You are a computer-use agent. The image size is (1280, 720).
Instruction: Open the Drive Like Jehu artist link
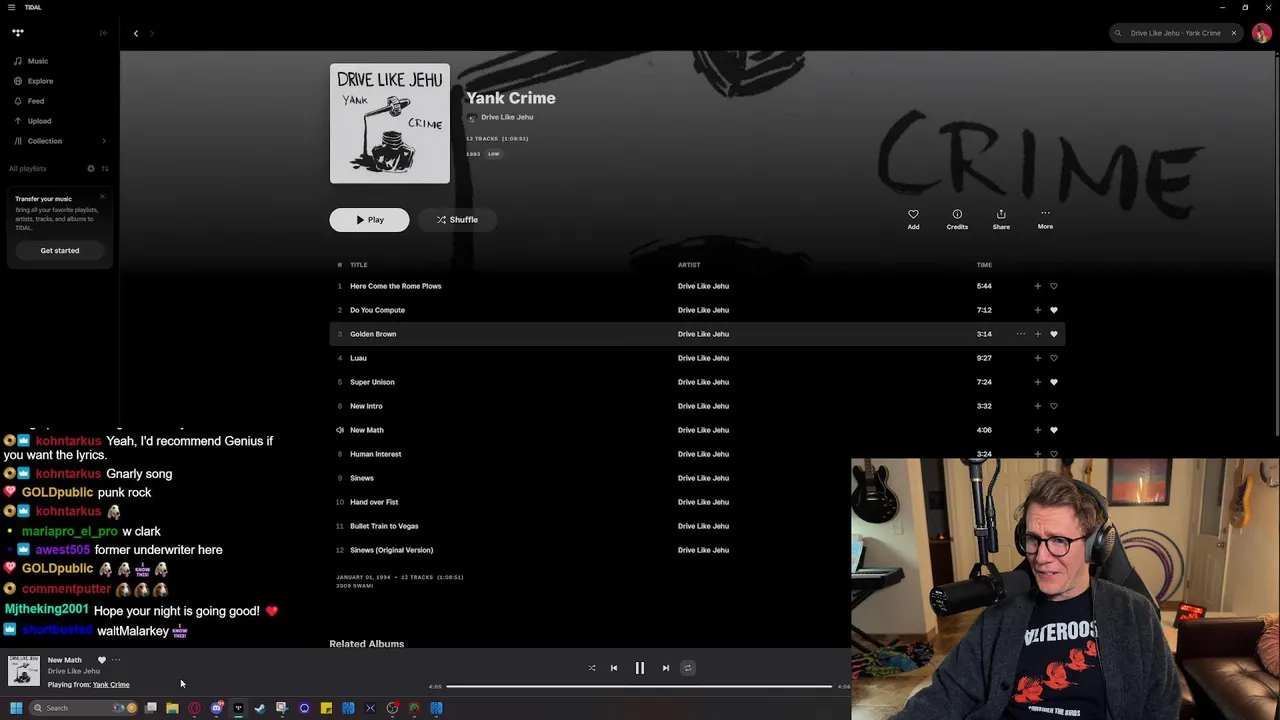coord(507,117)
